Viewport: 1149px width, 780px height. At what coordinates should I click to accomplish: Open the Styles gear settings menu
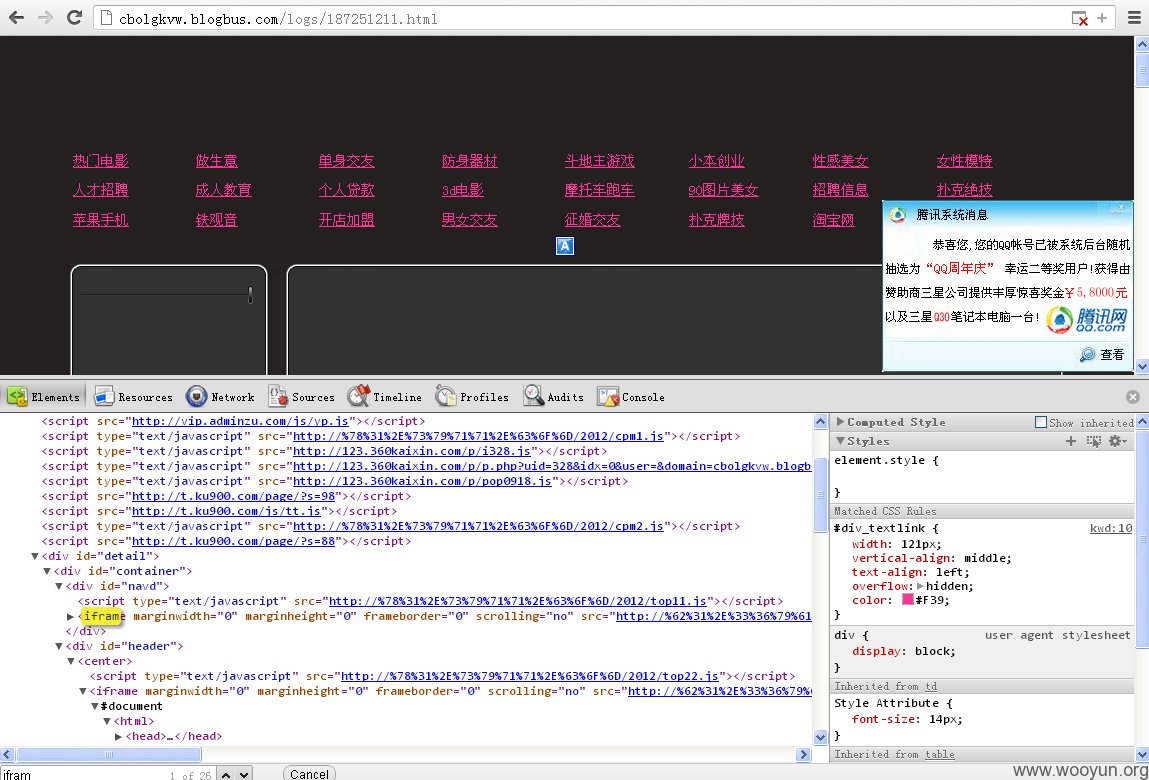pos(1117,441)
